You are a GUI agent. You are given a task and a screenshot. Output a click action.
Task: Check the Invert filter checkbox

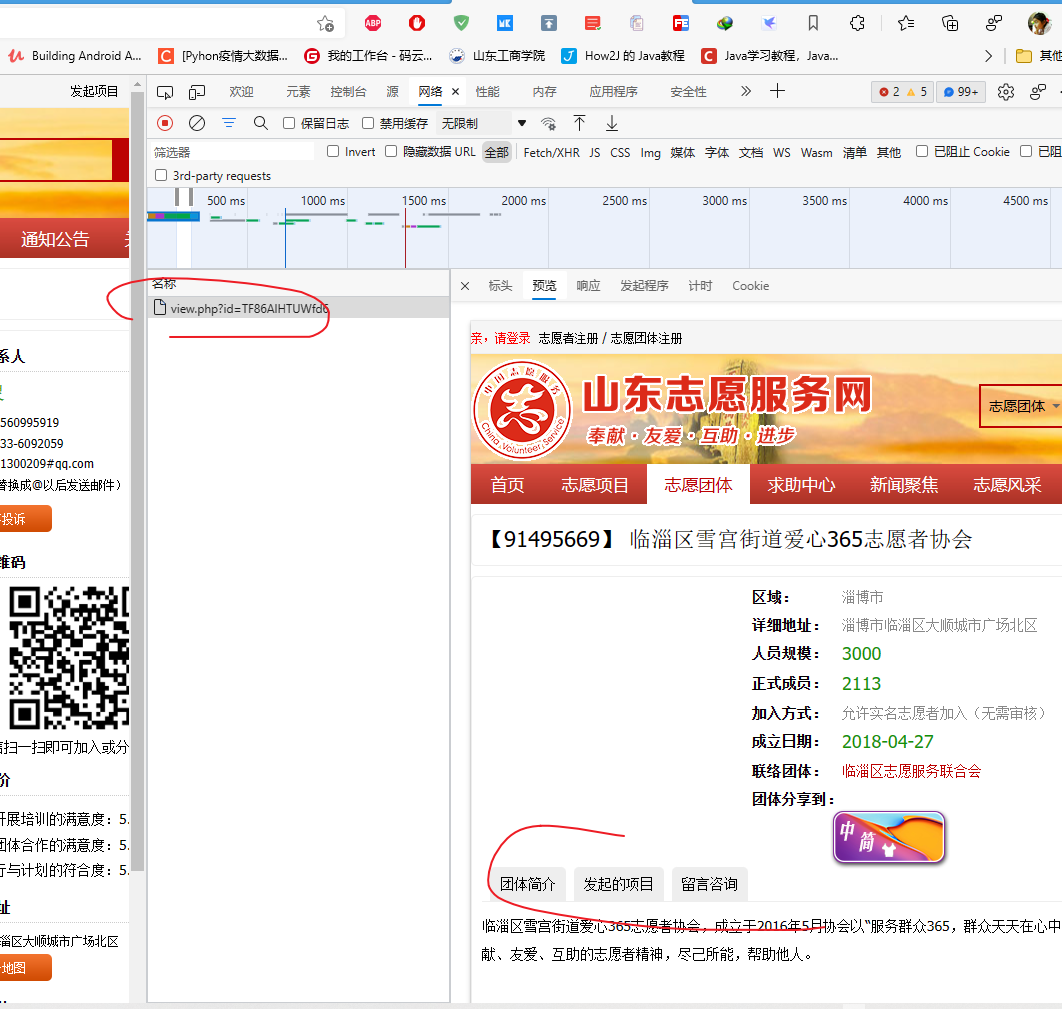point(333,151)
